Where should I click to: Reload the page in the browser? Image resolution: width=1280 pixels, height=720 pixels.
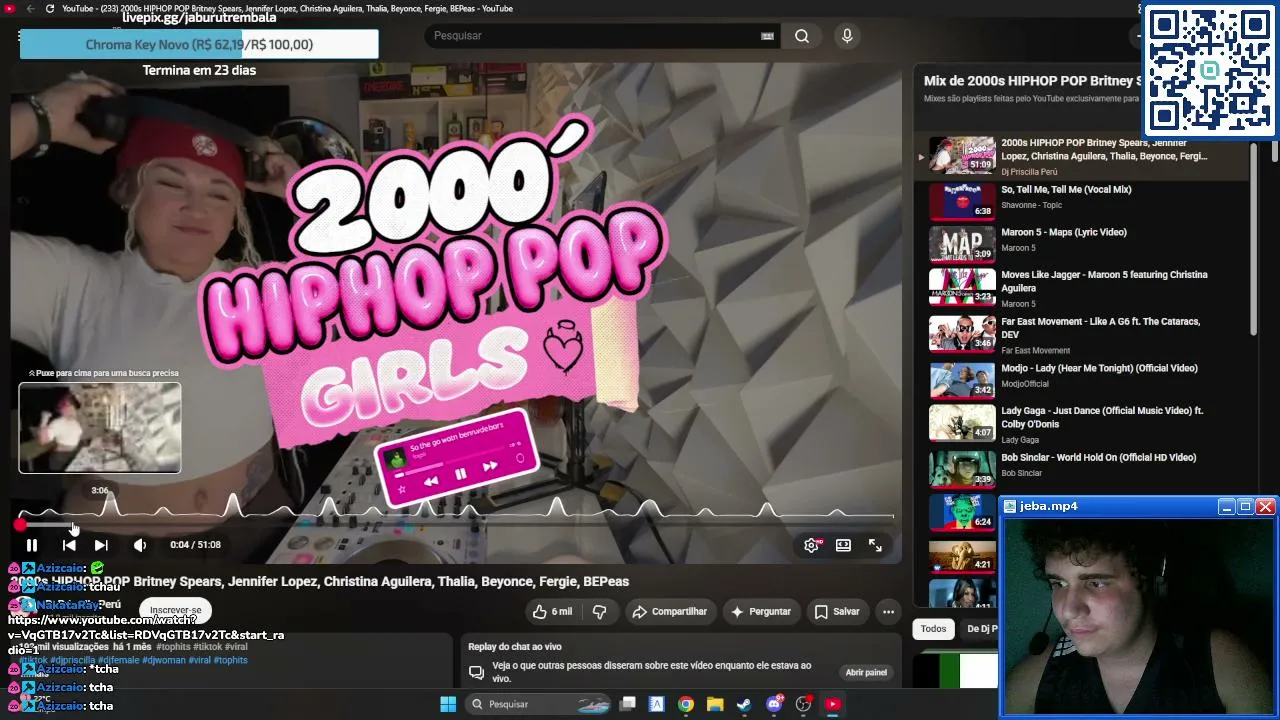coord(50,9)
